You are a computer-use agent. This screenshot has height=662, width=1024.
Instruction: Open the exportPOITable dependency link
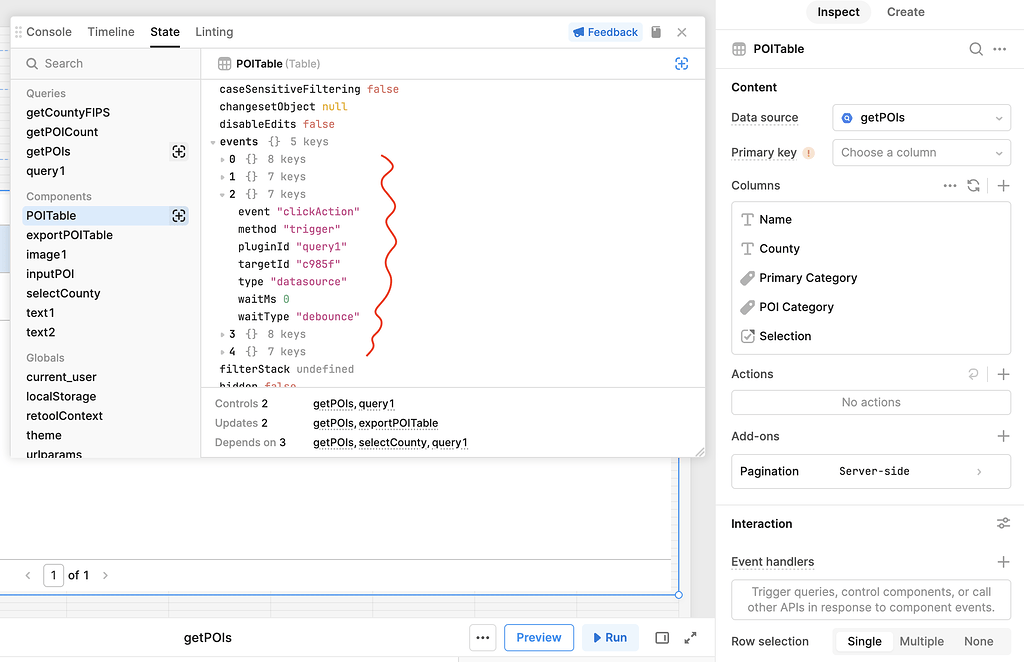point(398,423)
